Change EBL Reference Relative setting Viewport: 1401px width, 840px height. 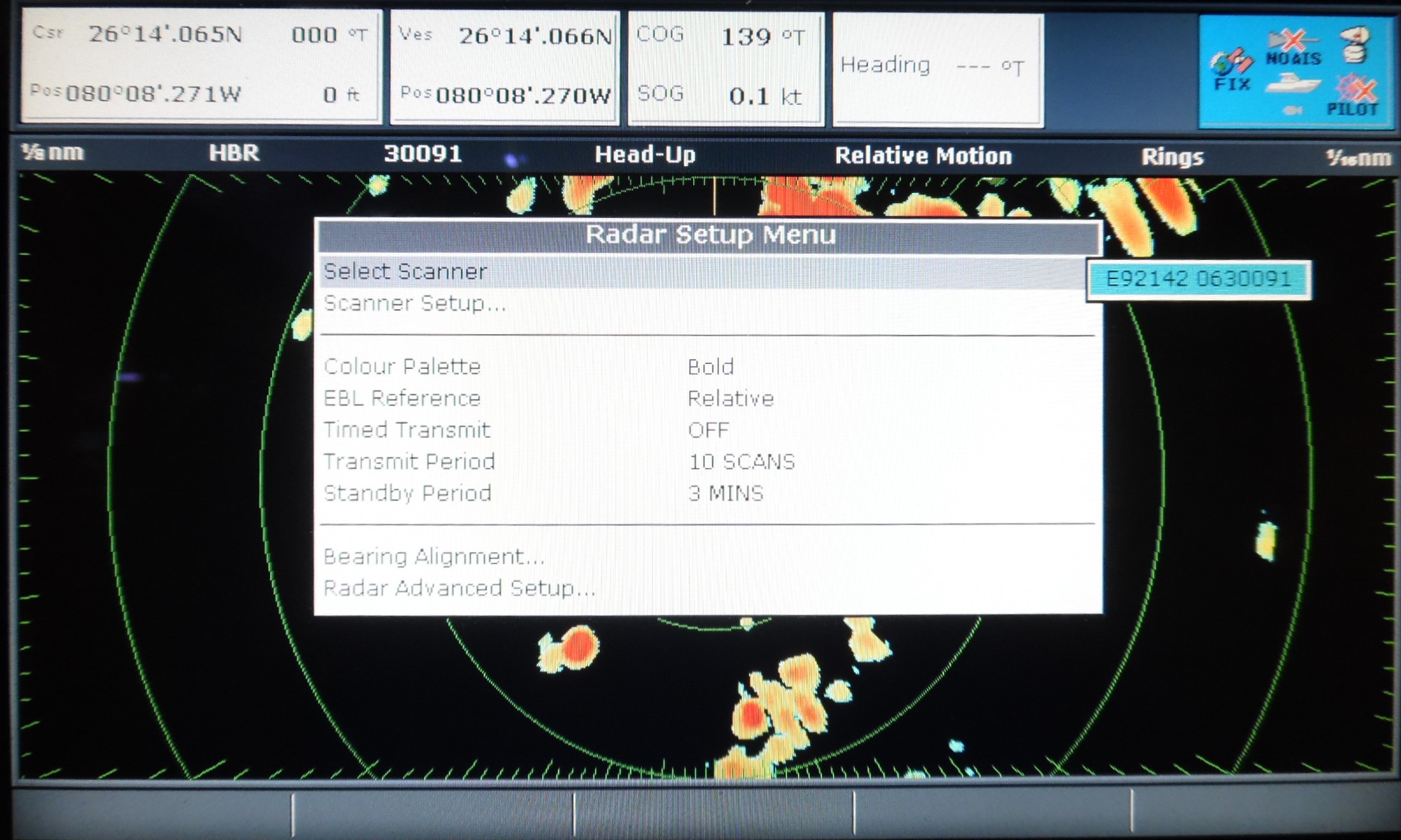pos(730,398)
